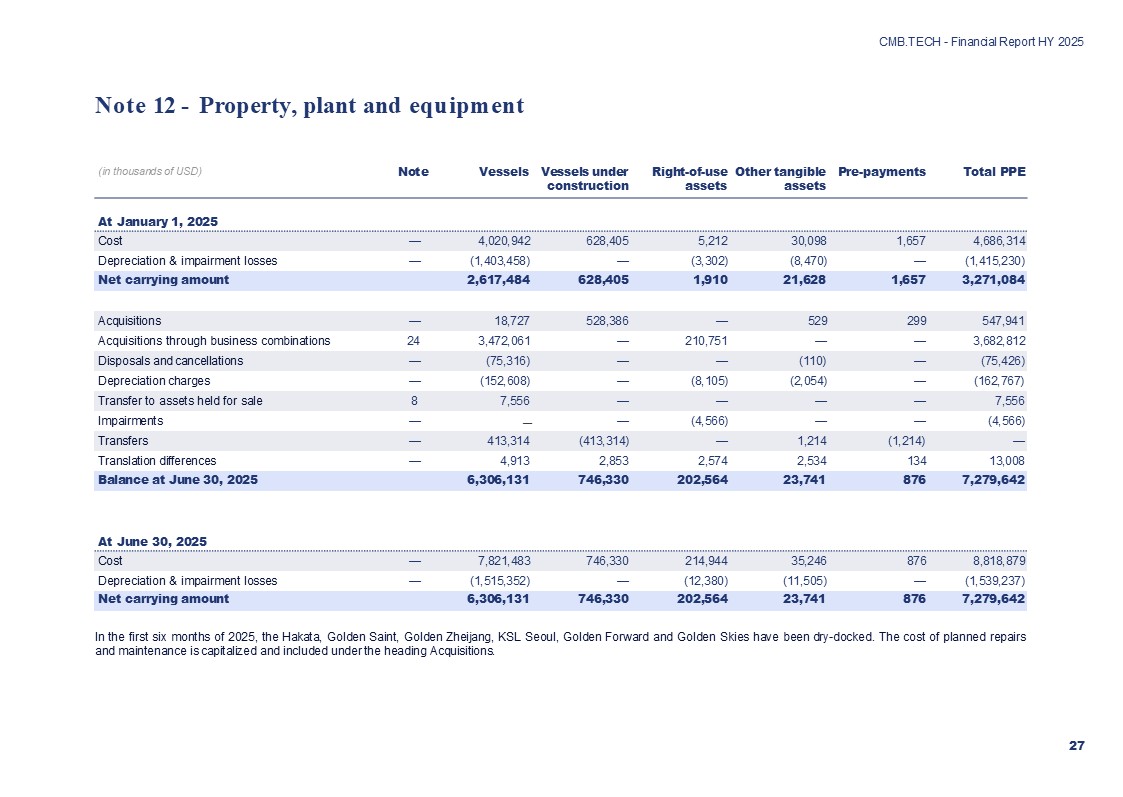Viewport: 1123px width, 797px height.
Task: Click the Note 12 Property, plant and equipment heading
Action: tap(309, 106)
